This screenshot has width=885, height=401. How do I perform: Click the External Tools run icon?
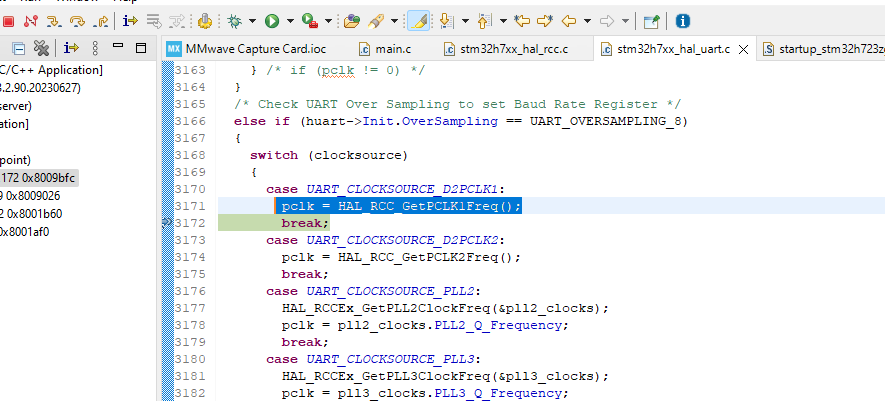click(309, 21)
